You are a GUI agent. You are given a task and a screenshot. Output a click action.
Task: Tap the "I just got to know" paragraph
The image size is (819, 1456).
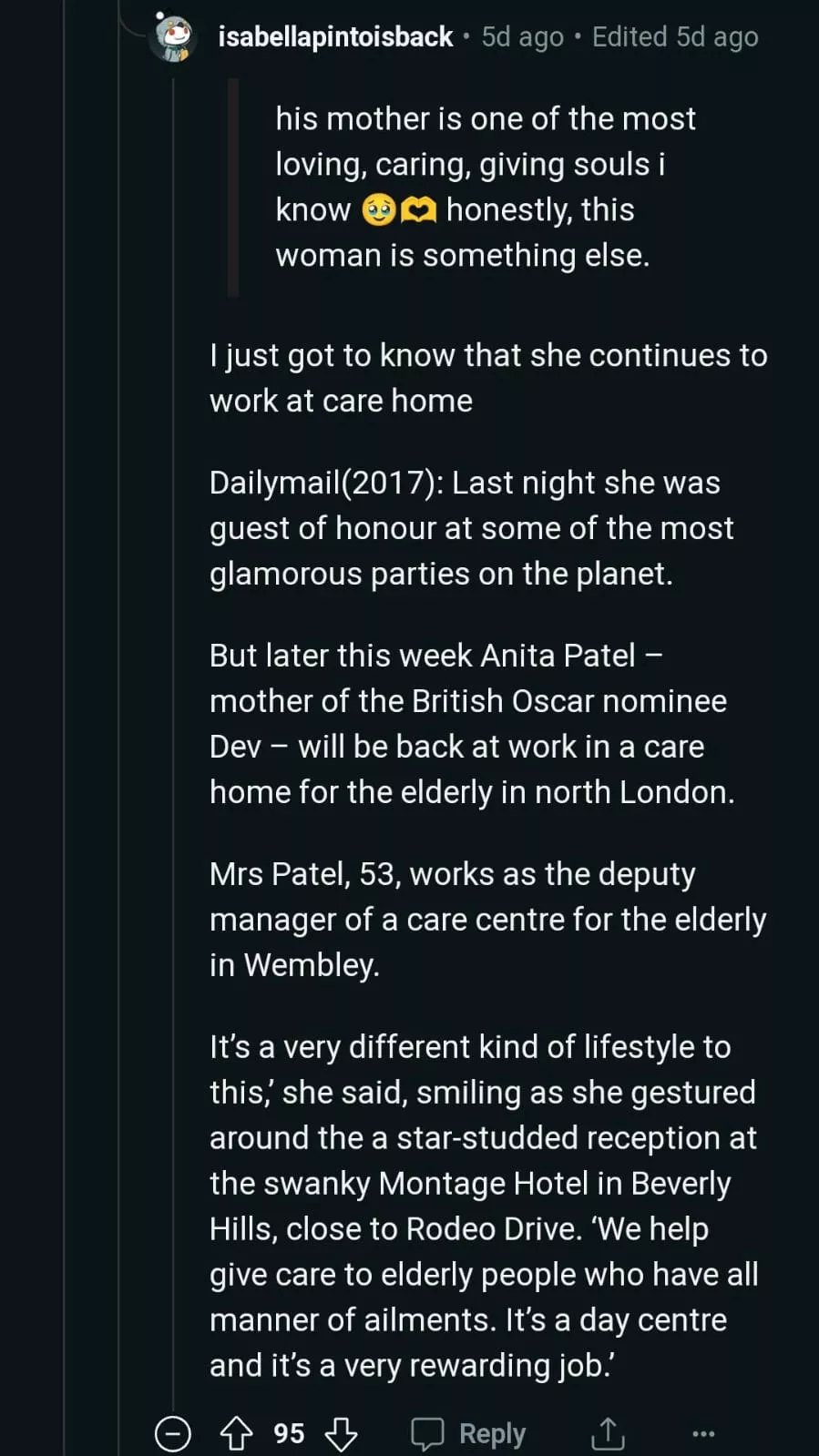[487, 378]
